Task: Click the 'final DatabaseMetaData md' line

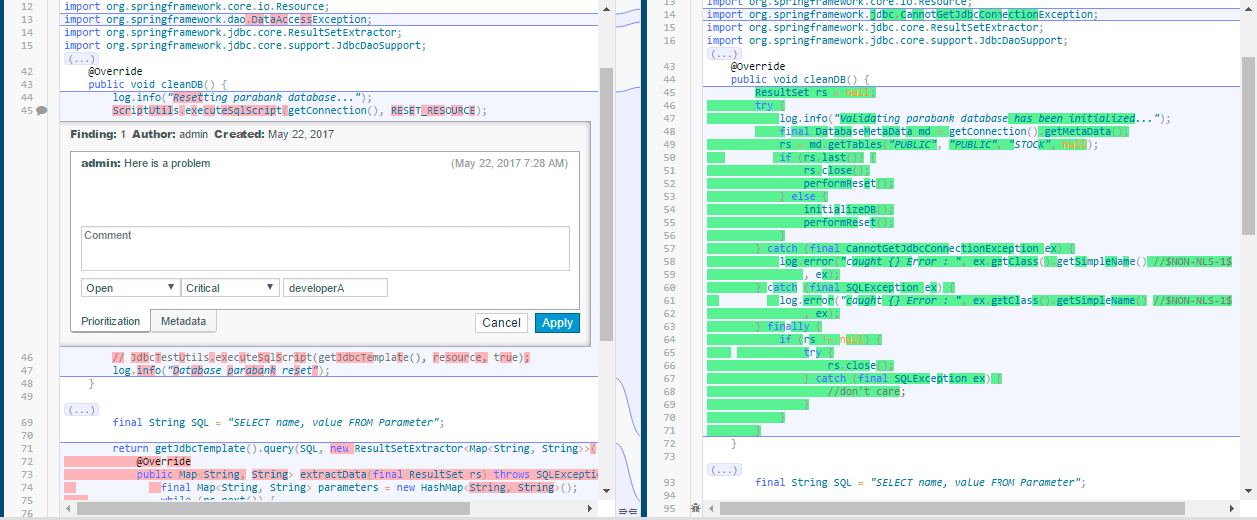Action: pyautogui.click(x=953, y=131)
